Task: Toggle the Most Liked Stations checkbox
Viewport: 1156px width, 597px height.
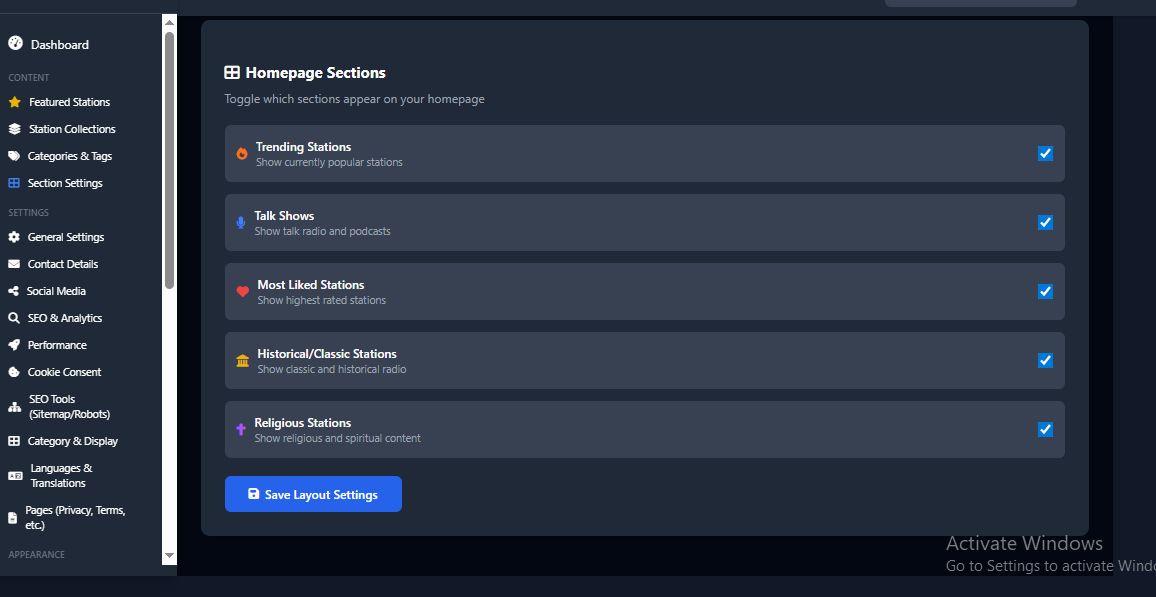Action: (1045, 291)
